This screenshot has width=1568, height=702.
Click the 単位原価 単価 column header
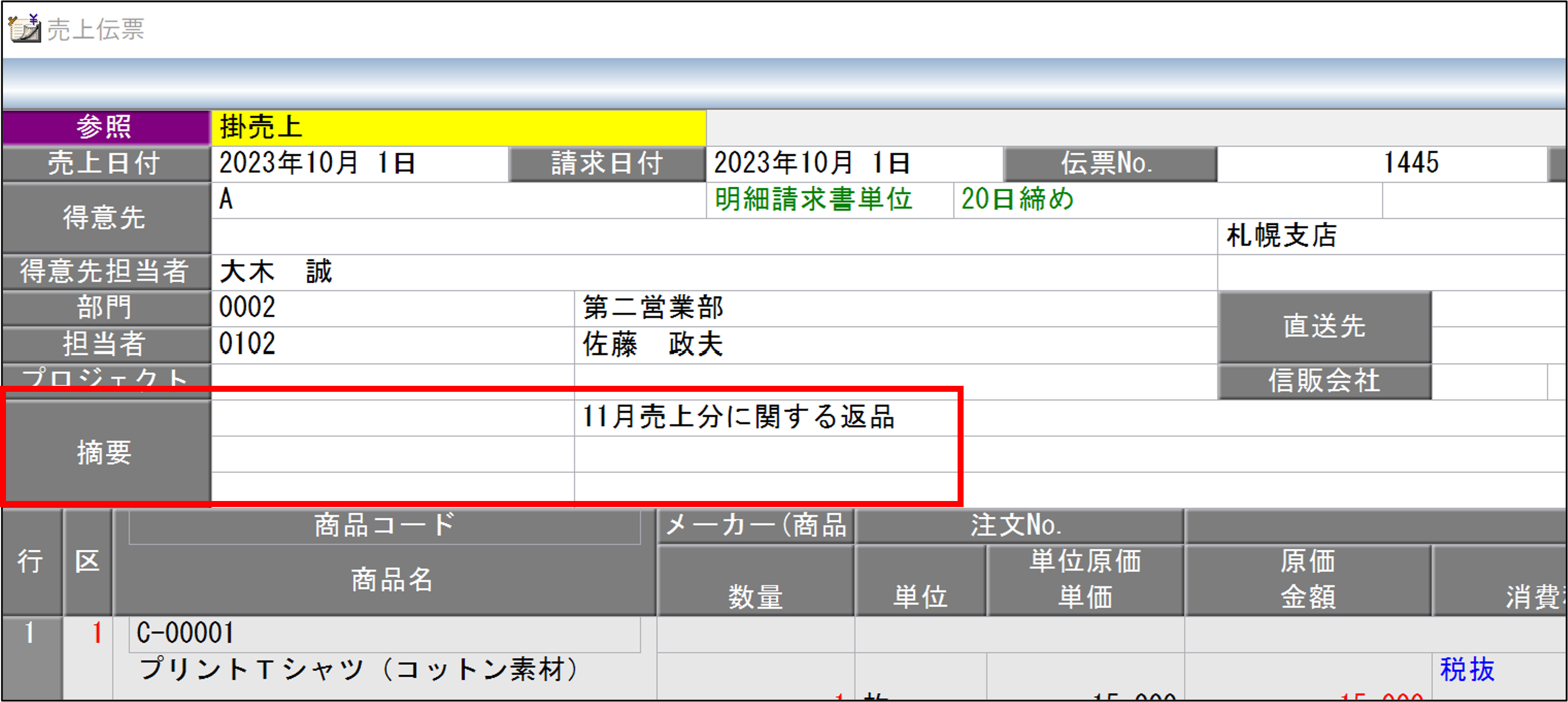coord(1085,580)
